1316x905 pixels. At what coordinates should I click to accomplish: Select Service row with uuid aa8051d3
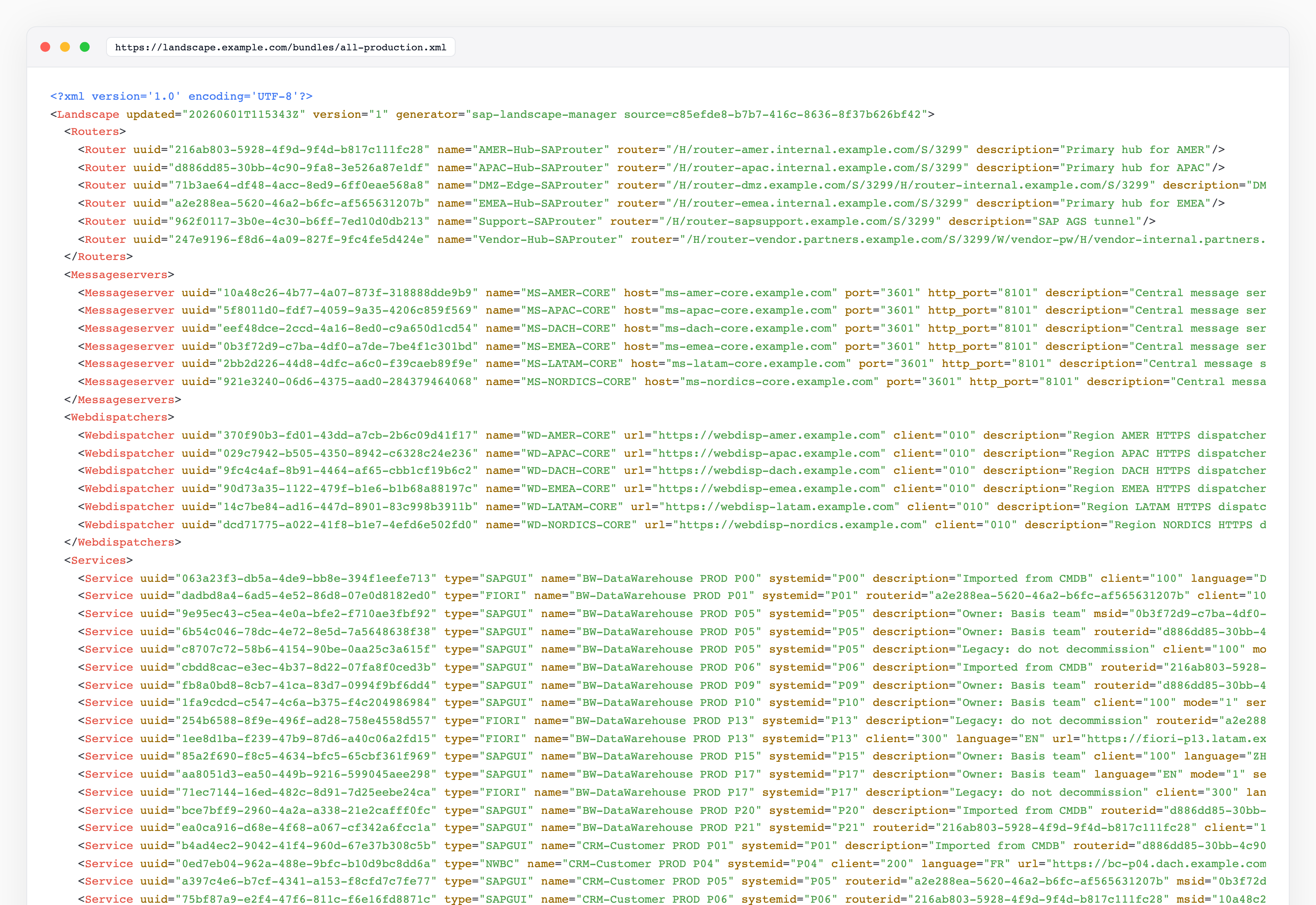pos(671,775)
